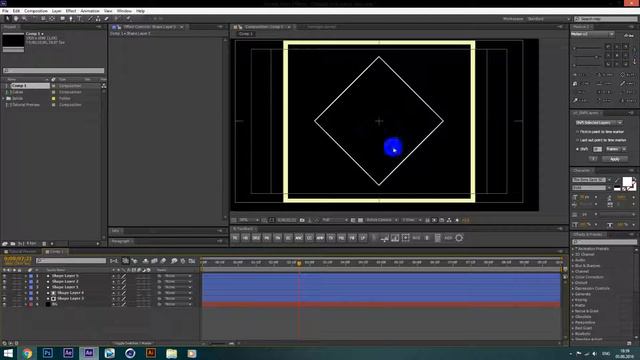Open the composition mini-flowchart in timeline
This screenshot has height=360, width=640.
pyautogui.click(x=114, y=261)
